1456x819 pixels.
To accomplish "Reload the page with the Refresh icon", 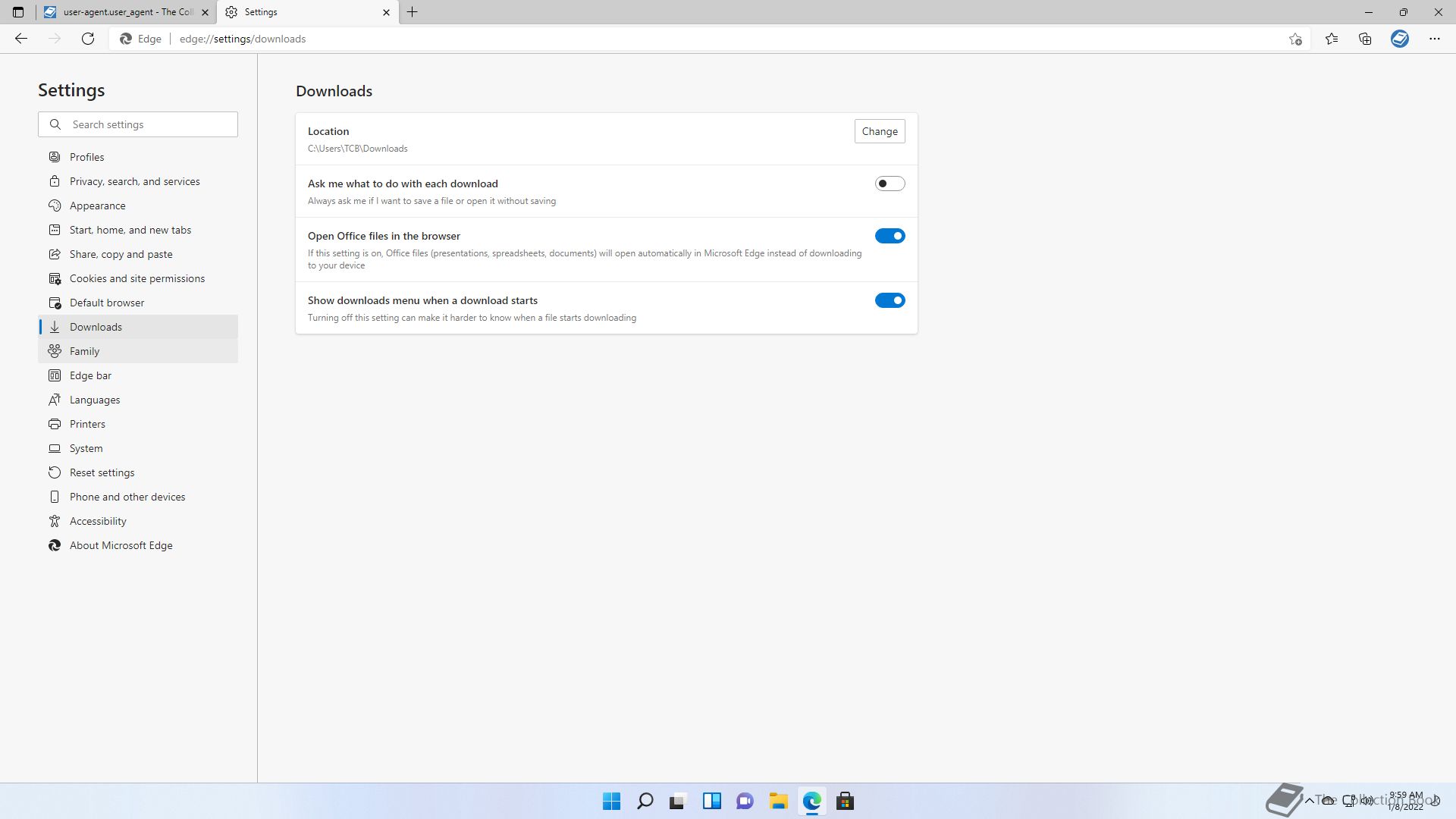I will [x=88, y=39].
